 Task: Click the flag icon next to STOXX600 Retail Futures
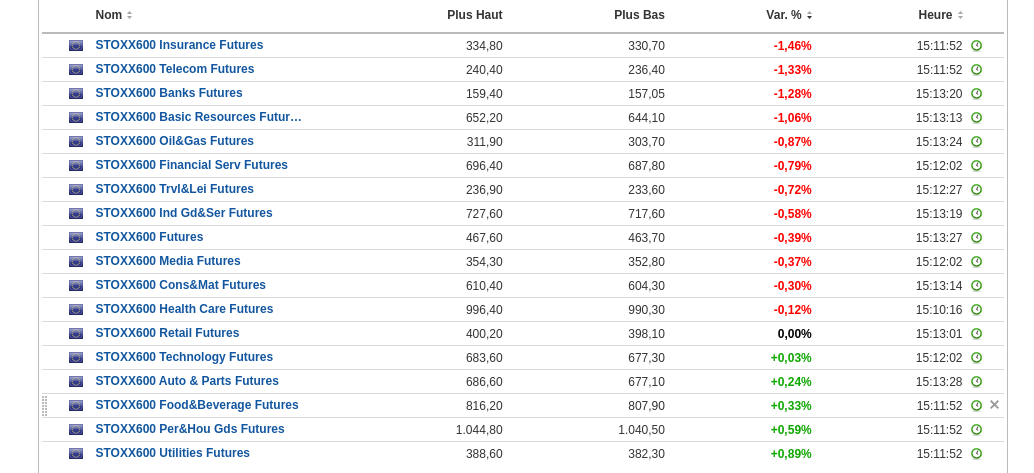76,334
